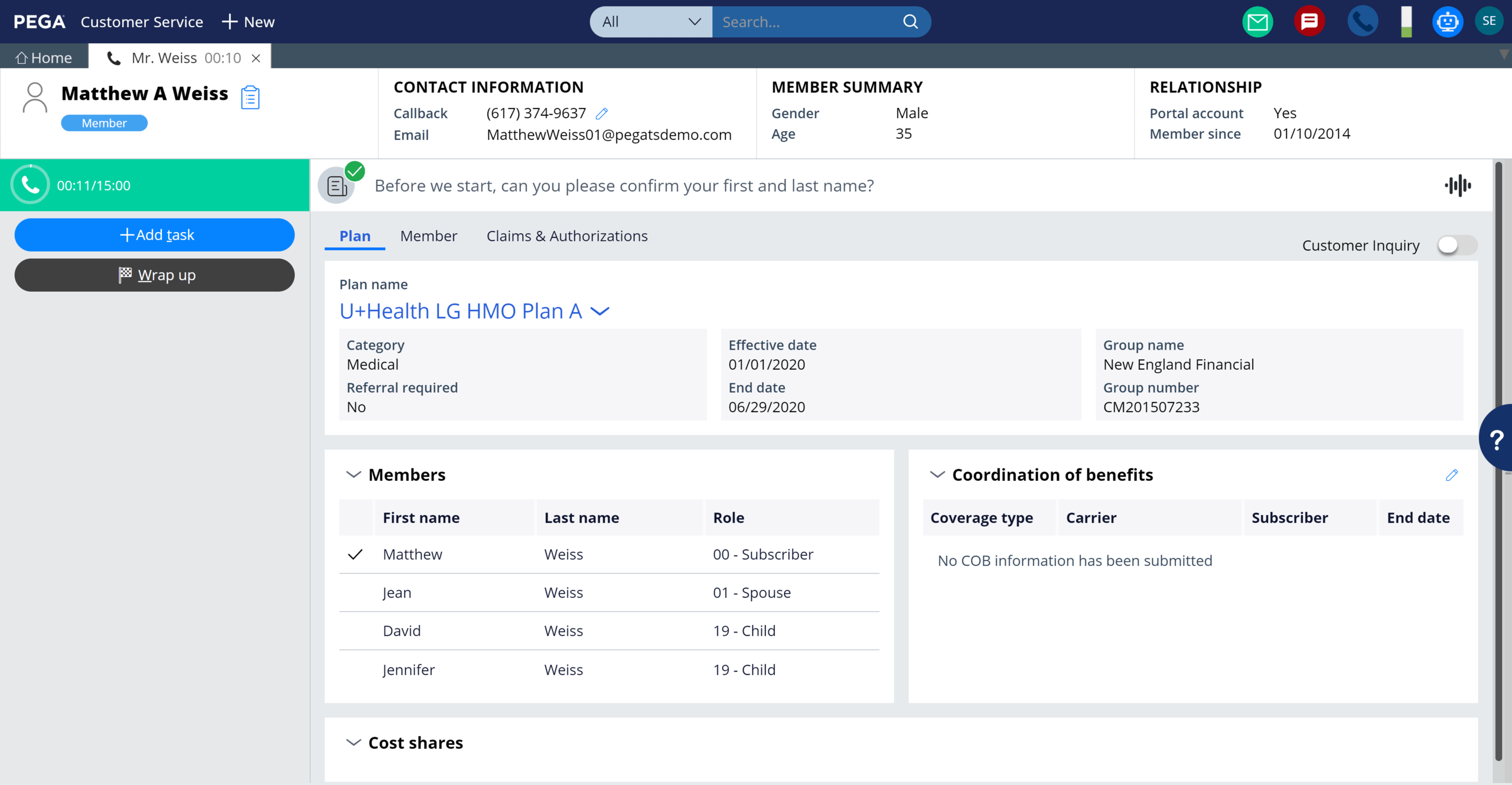Open the All search category dropdown
This screenshot has height=785, width=1512.
(x=651, y=22)
